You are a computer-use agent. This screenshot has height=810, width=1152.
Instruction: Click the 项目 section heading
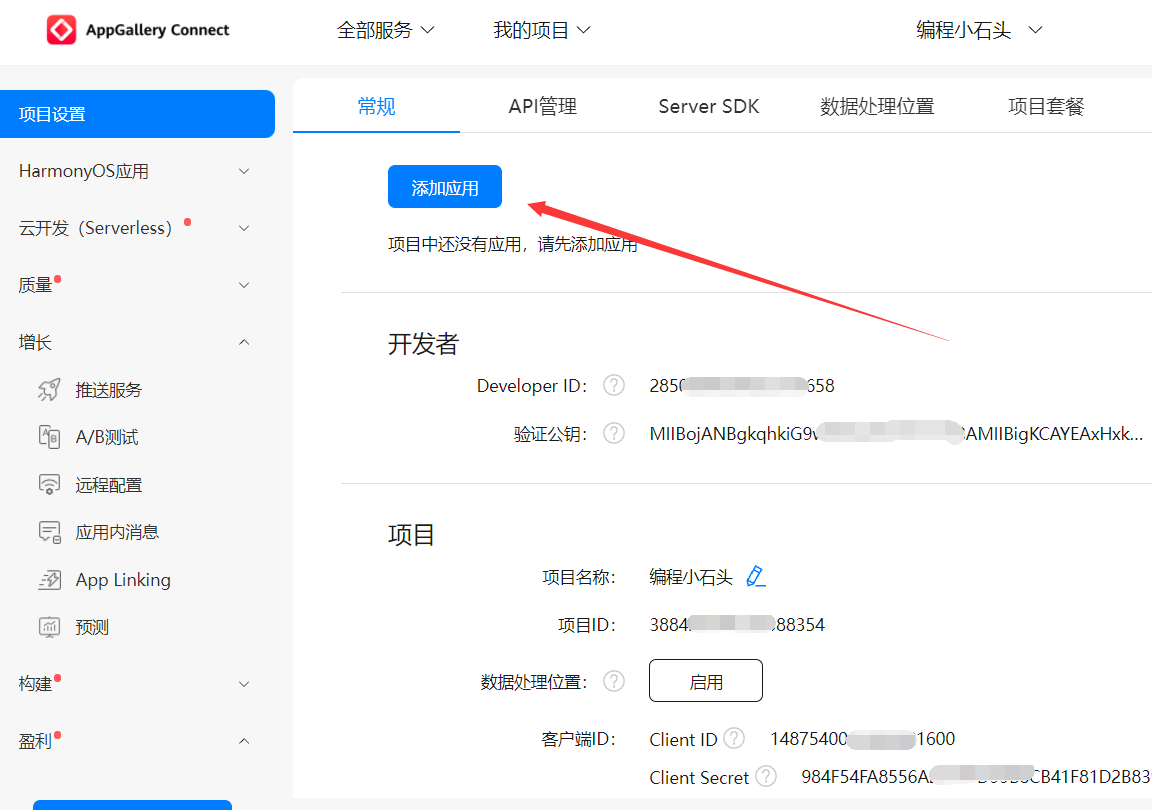[x=411, y=535]
